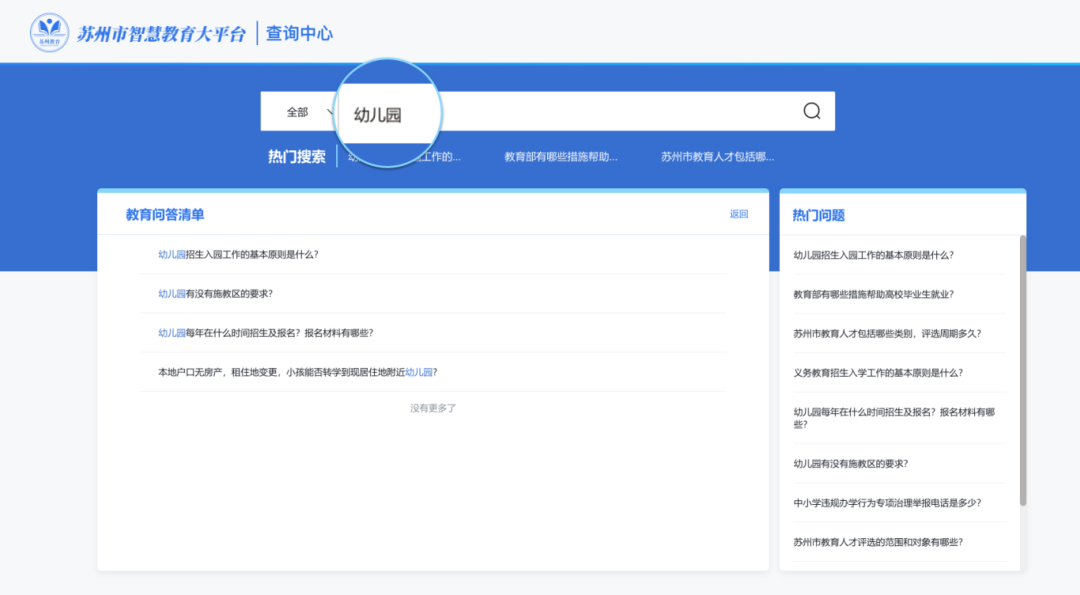Open result 幼儿园有没有施教区的要求
Image resolution: width=1080 pixels, height=595 pixels.
pos(215,293)
